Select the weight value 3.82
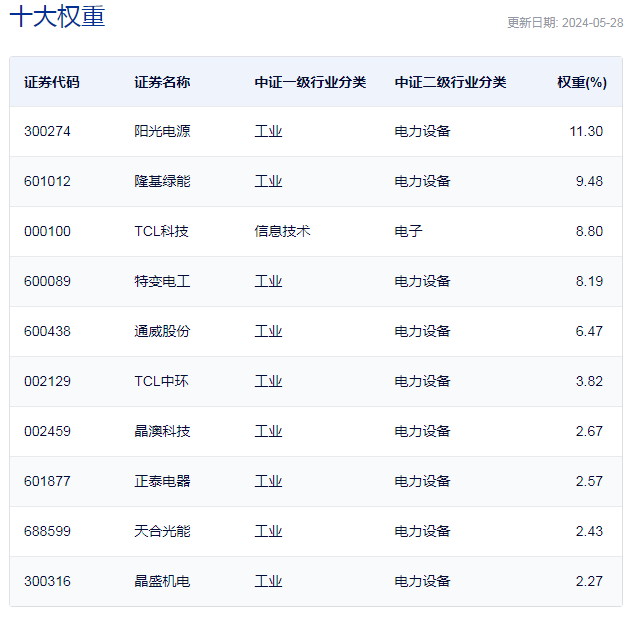This screenshot has height=617, width=630. point(589,381)
